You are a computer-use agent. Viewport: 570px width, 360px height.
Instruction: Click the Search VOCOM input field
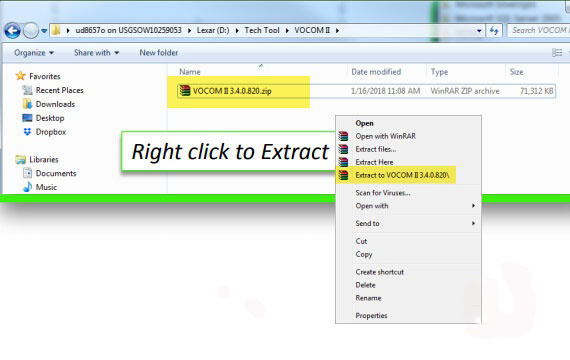(539, 31)
